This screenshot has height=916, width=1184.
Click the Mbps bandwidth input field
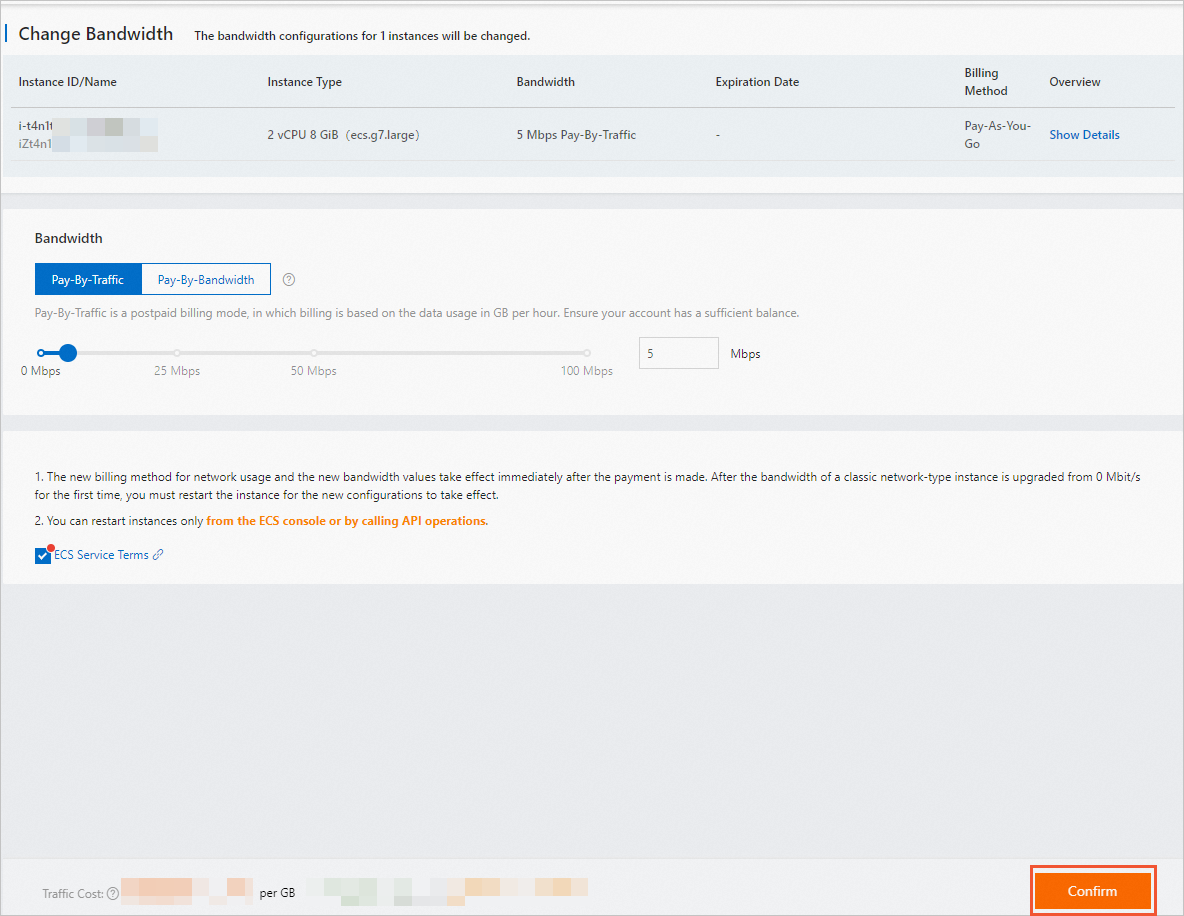point(679,353)
